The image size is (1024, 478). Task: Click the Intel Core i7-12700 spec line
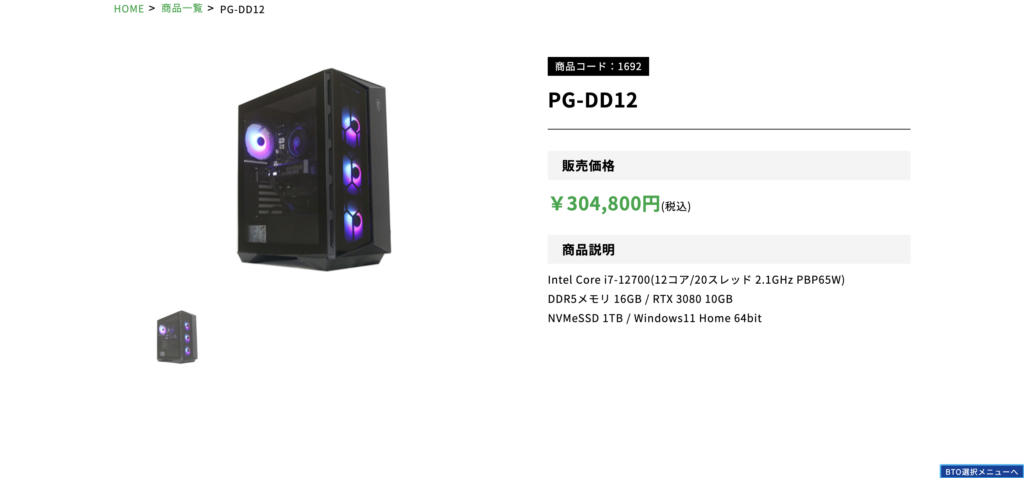pos(696,280)
